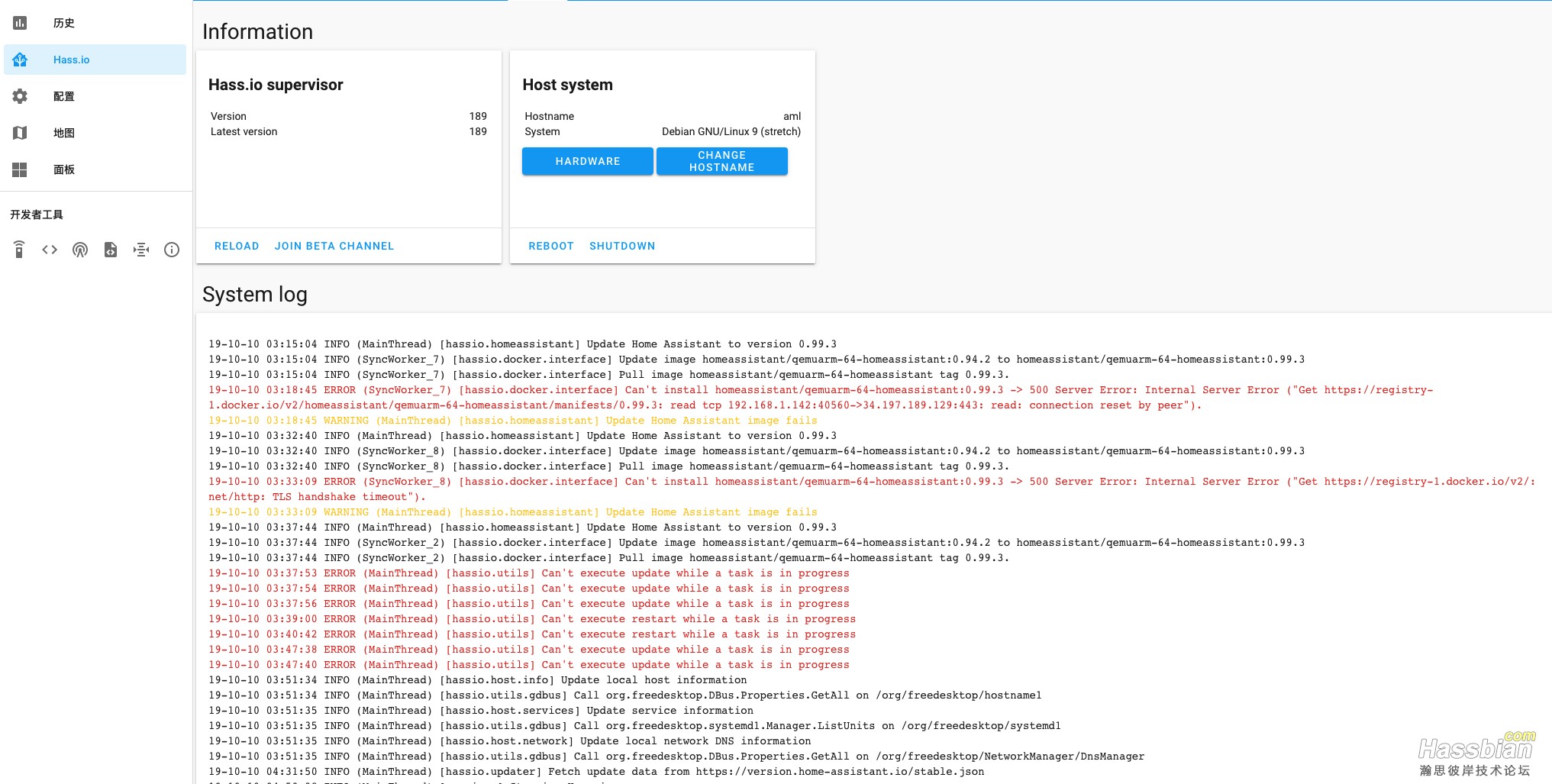Select the Host system heading
This screenshot has height=784, width=1552.
[568, 85]
